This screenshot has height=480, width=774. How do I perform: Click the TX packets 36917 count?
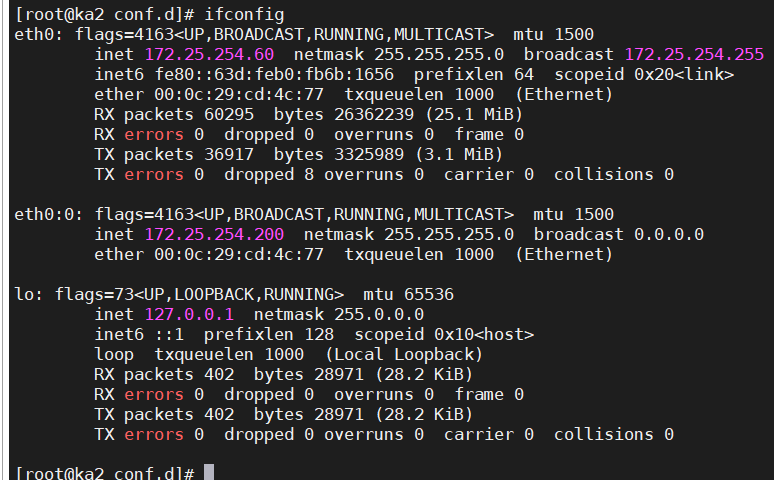coord(229,154)
